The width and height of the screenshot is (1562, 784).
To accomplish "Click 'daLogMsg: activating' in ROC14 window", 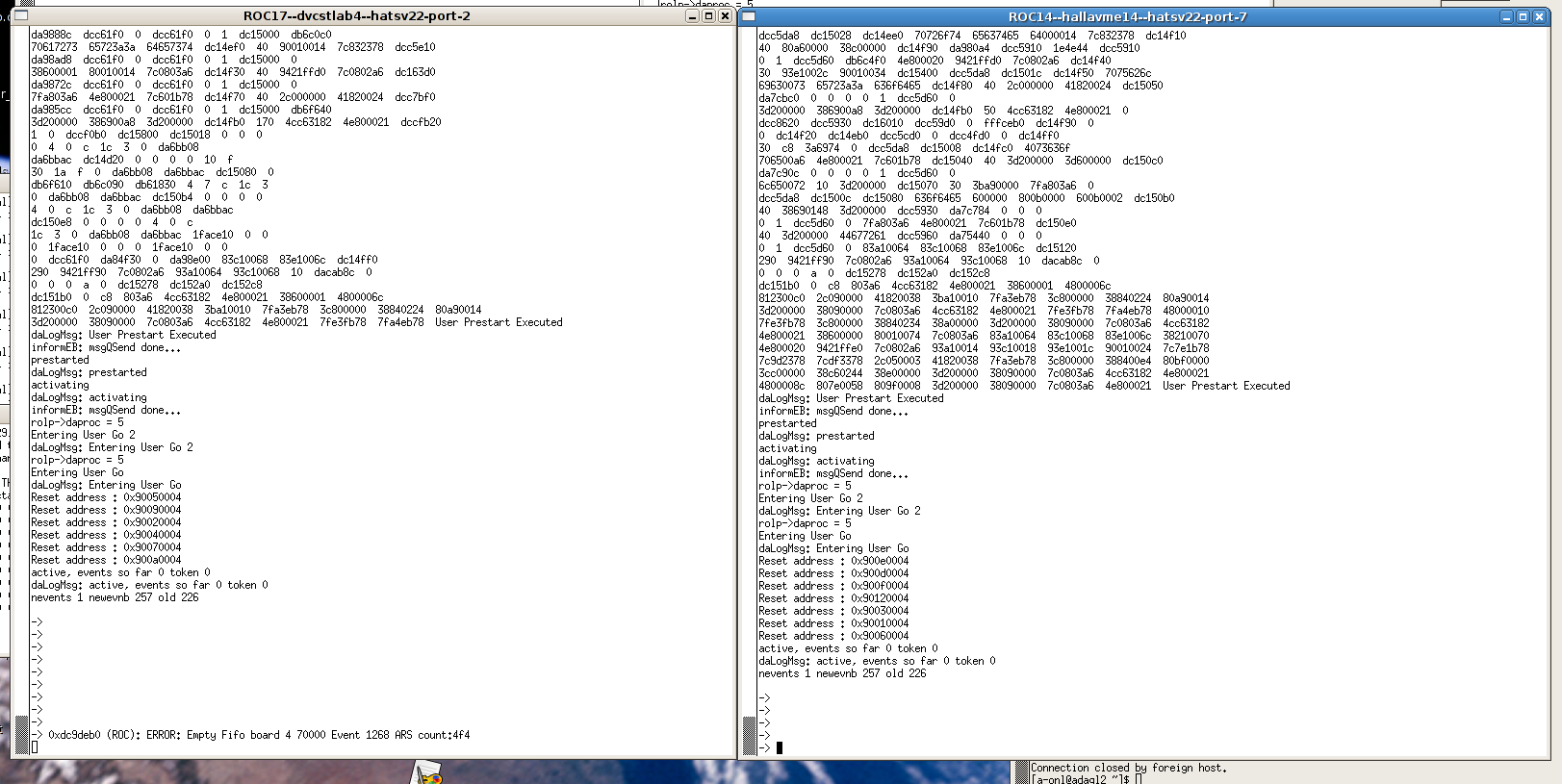I will coord(816,461).
